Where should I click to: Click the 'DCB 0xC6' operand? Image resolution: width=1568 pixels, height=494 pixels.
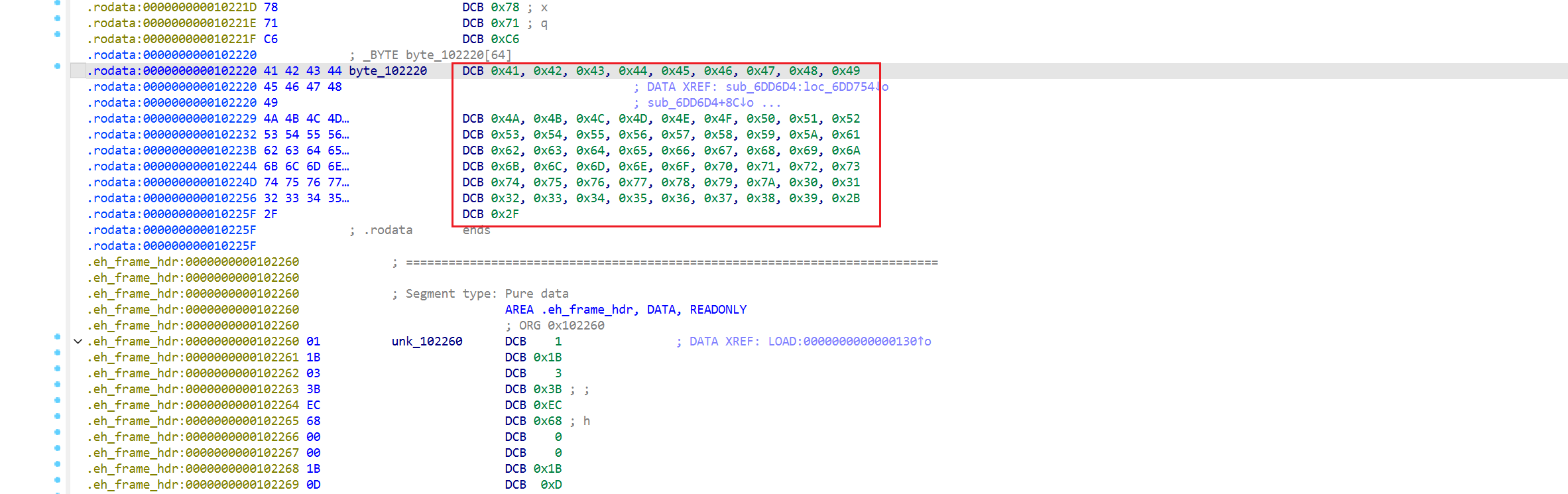(x=505, y=39)
